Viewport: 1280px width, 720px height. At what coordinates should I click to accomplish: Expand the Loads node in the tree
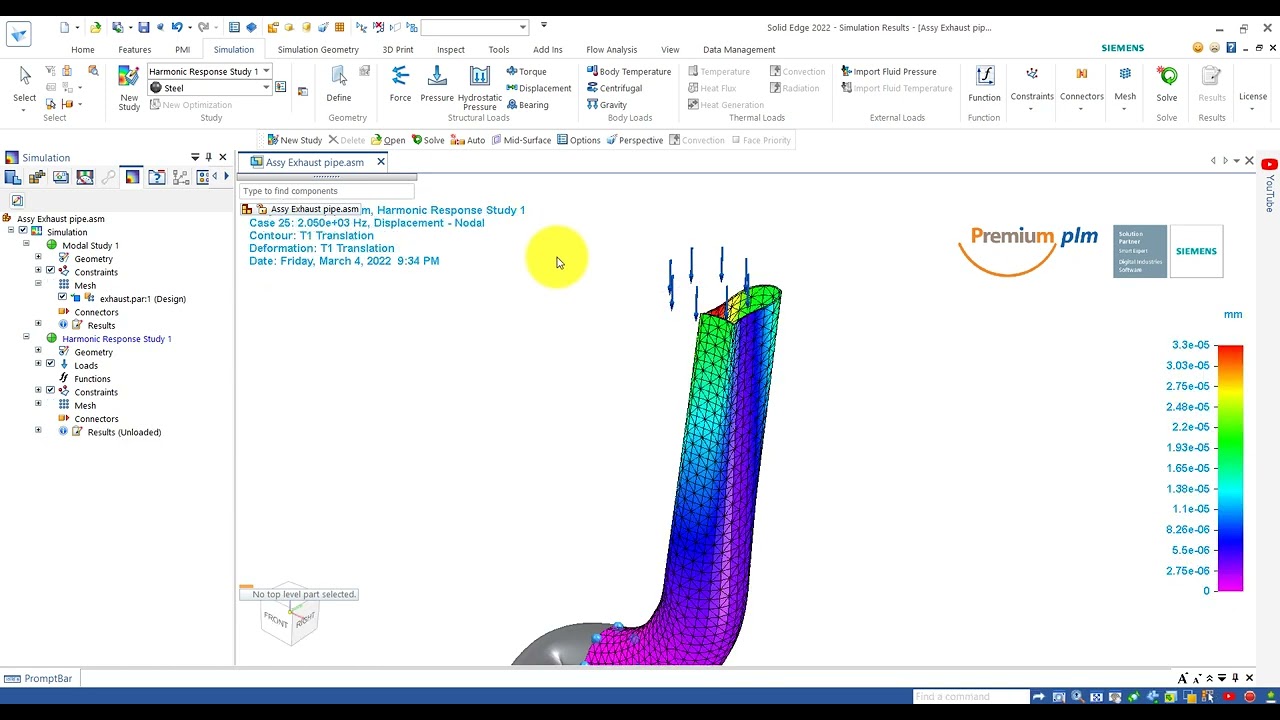pyautogui.click(x=38, y=365)
